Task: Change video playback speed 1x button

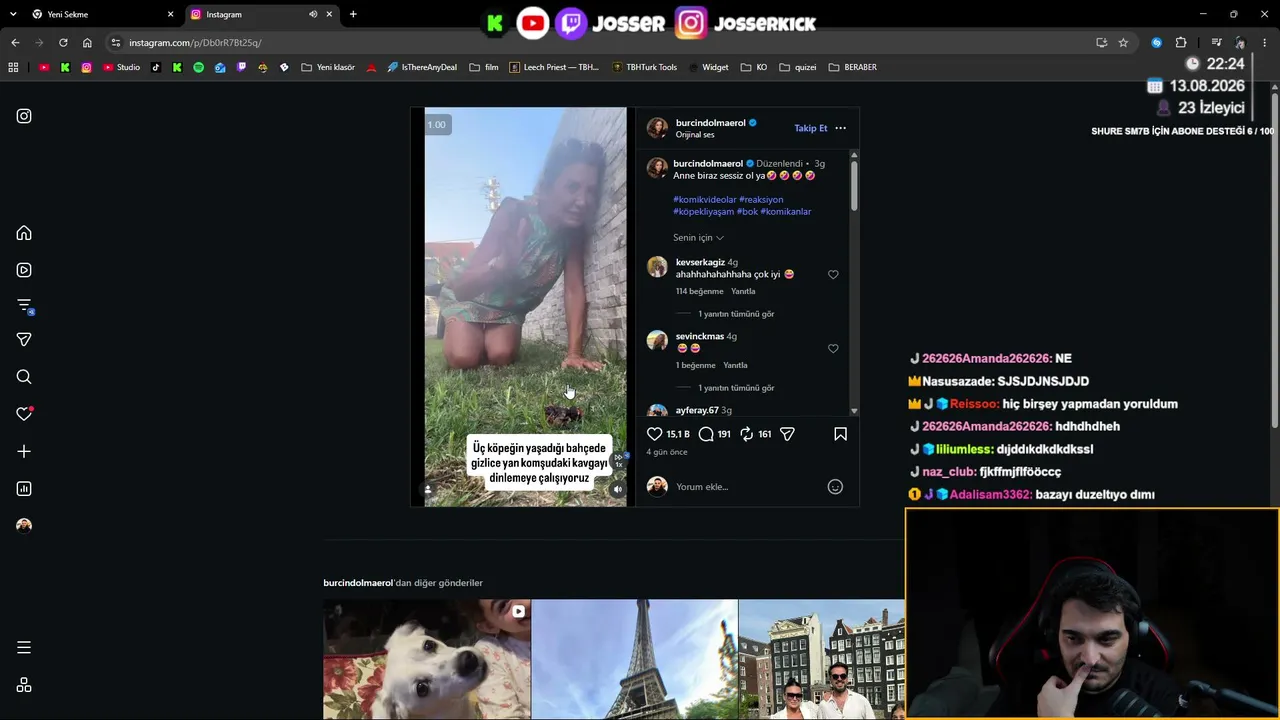Action: (x=618, y=462)
